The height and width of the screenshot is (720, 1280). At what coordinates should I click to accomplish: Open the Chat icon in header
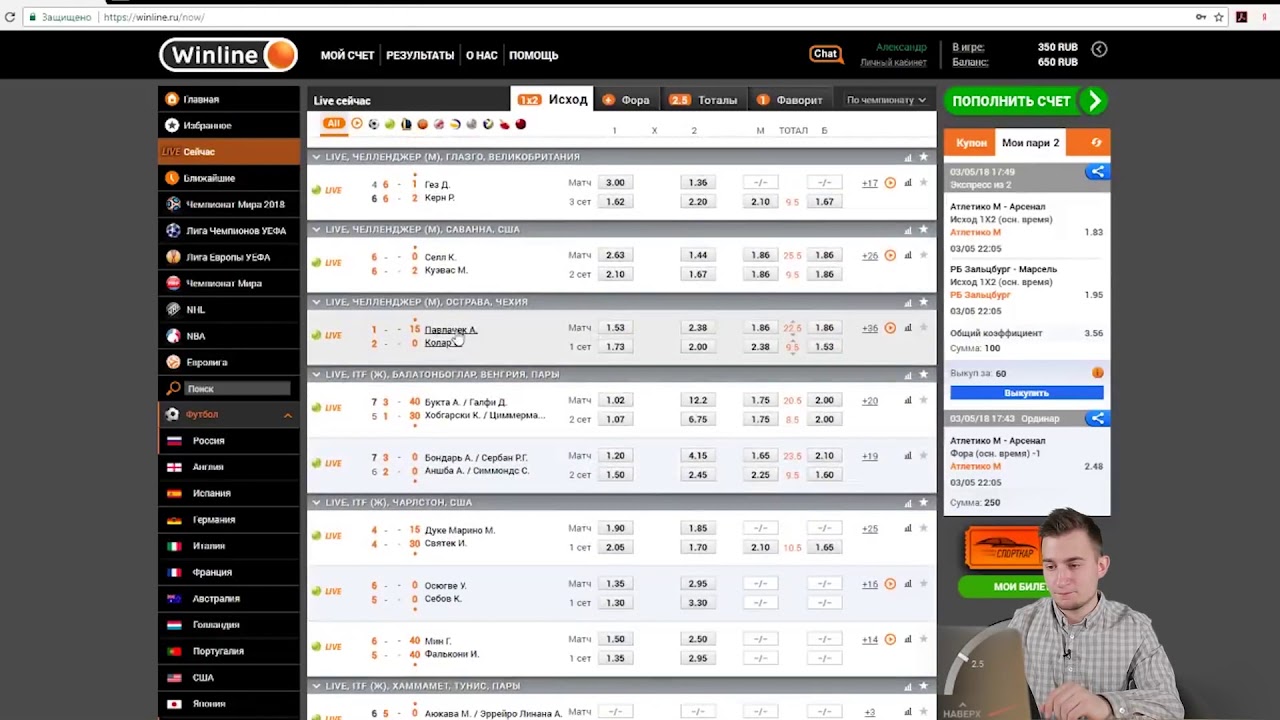[x=825, y=54]
